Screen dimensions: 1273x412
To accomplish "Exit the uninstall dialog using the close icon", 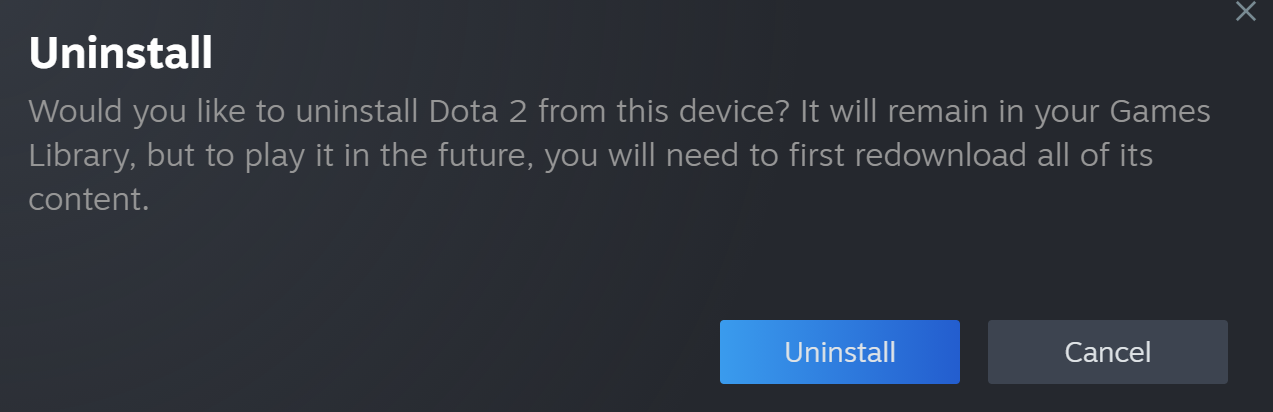I will (x=1245, y=11).
